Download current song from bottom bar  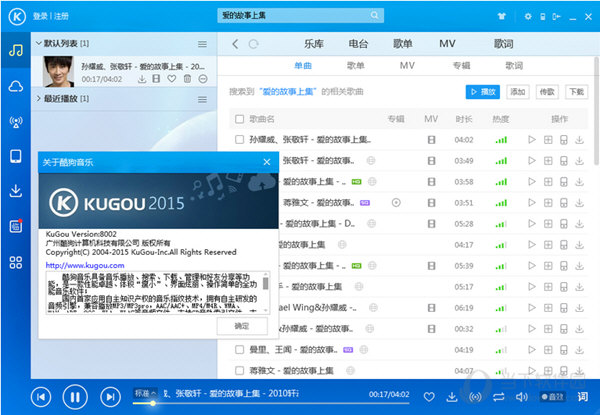point(452,397)
